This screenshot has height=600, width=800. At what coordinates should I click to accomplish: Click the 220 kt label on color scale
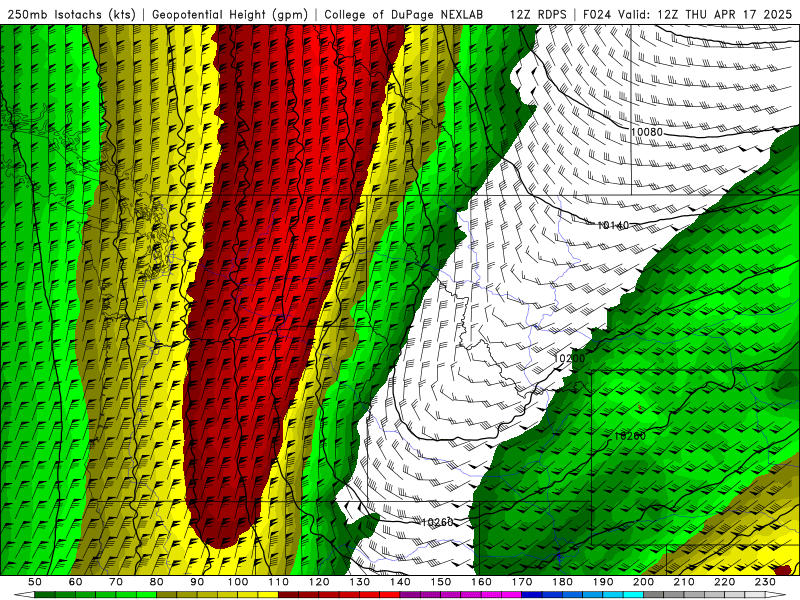725,582
